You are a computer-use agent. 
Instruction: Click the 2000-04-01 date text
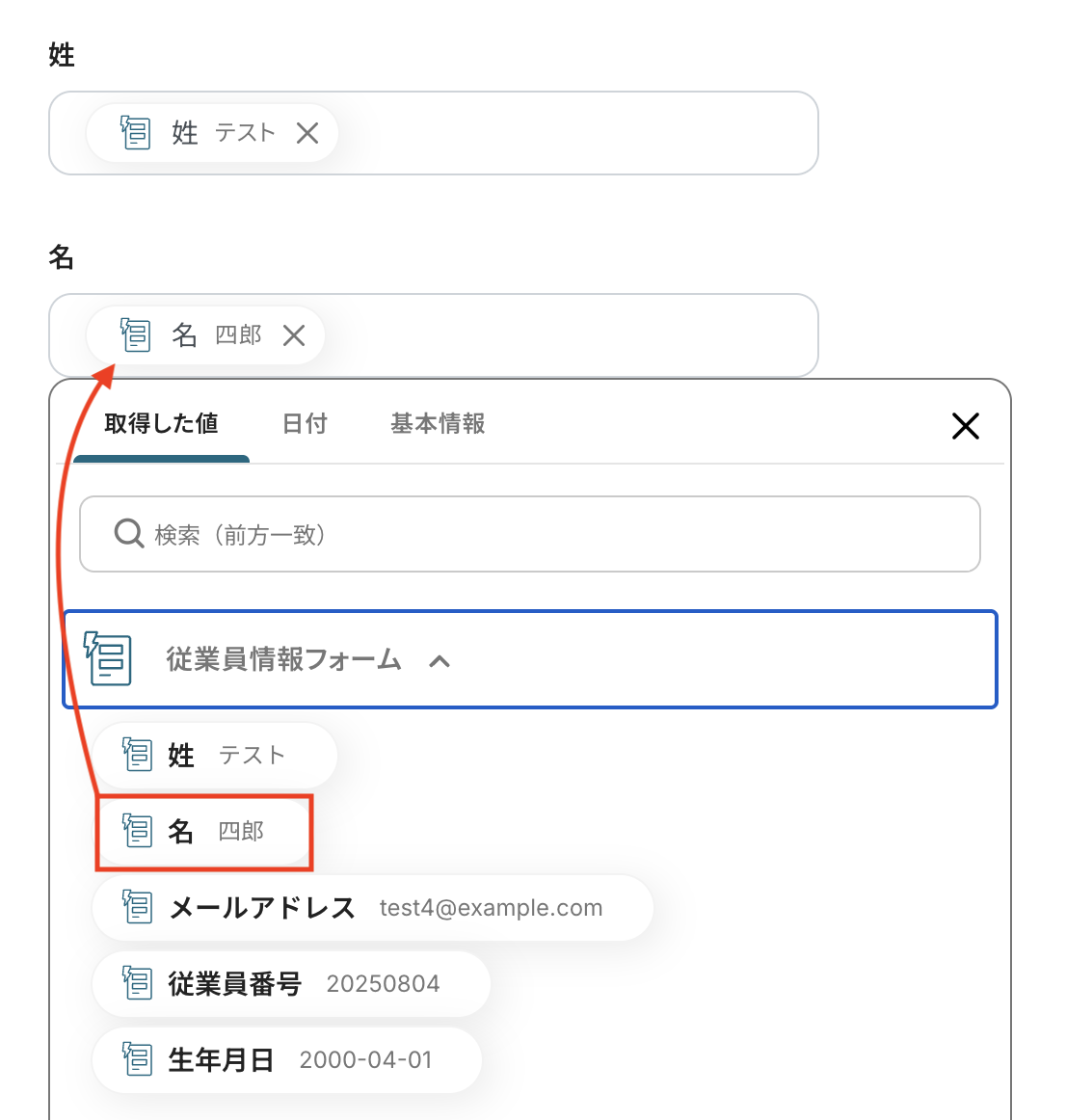[x=366, y=1060]
